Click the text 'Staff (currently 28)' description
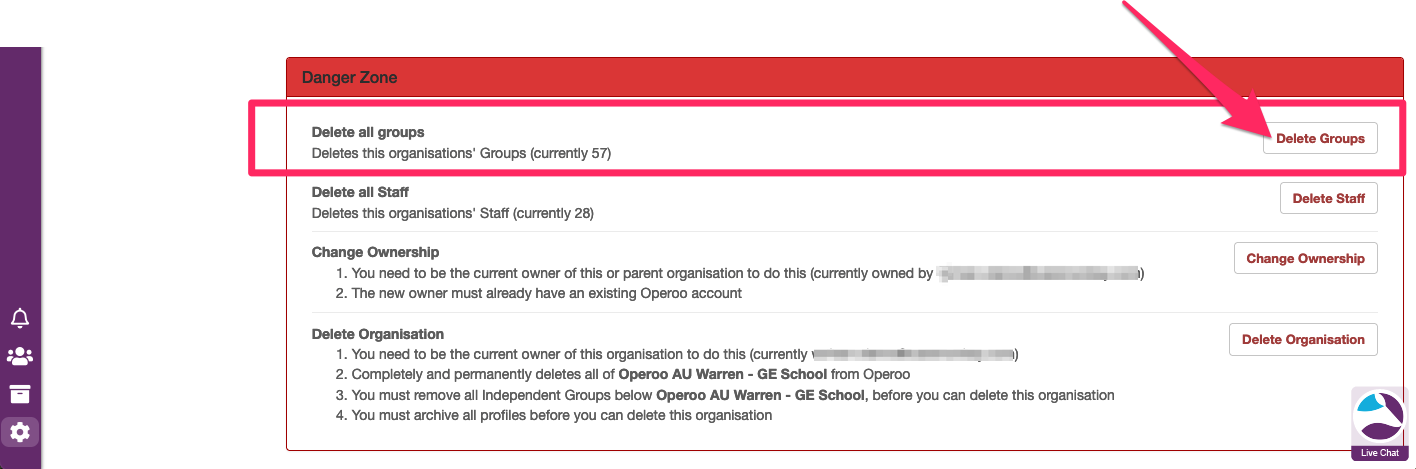 (453, 213)
